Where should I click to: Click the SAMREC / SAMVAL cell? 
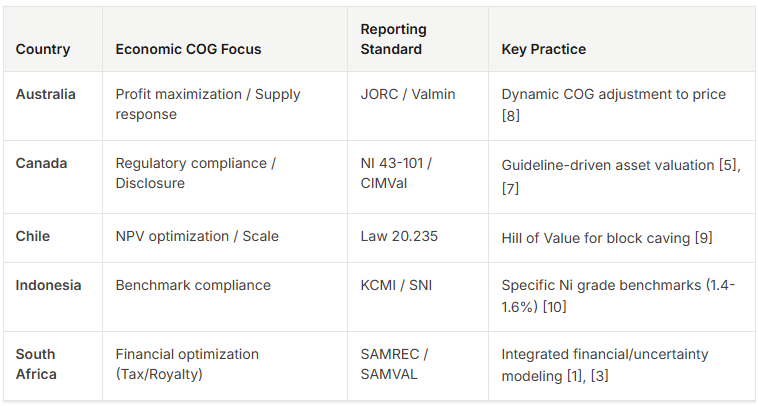click(392, 364)
